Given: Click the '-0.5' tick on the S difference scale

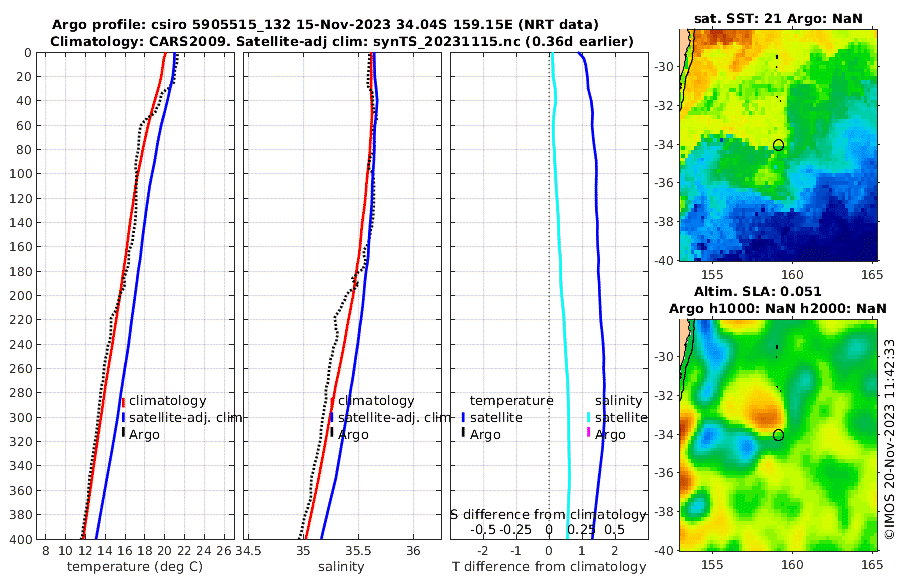Looking at the screenshot, I should [483, 529].
